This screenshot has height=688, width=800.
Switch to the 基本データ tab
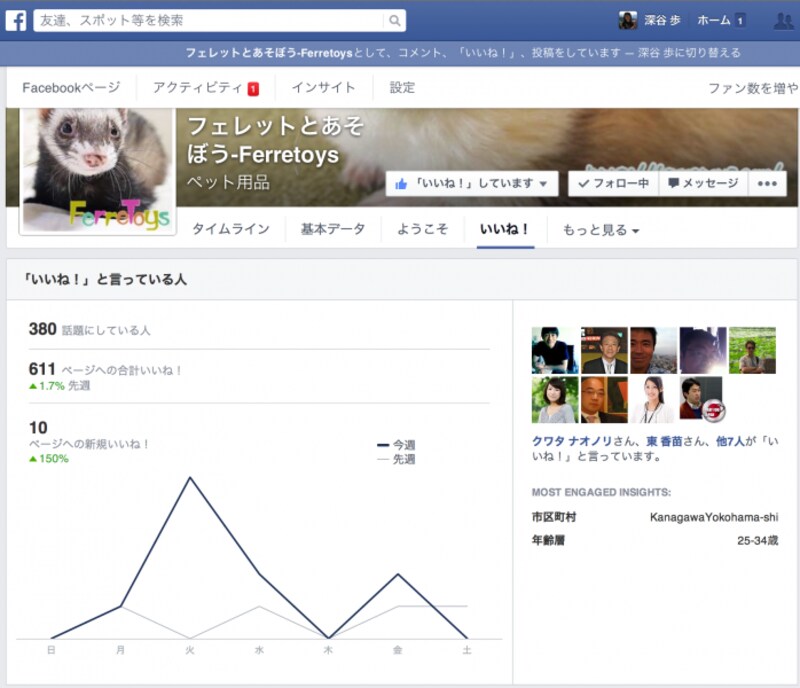click(333, 228)
